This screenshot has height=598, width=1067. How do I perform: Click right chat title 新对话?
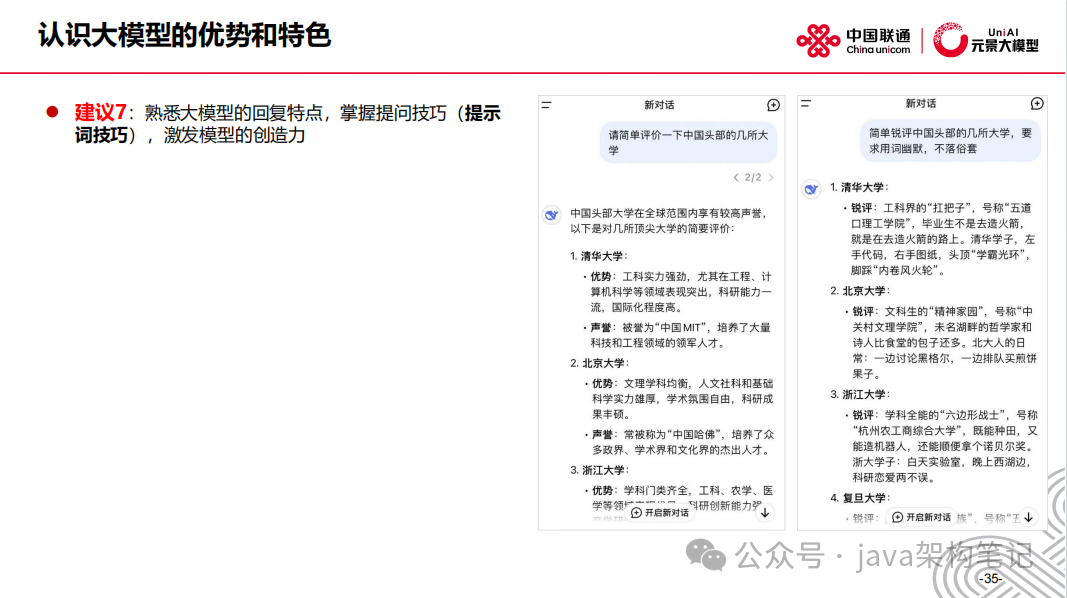(920, 103)
